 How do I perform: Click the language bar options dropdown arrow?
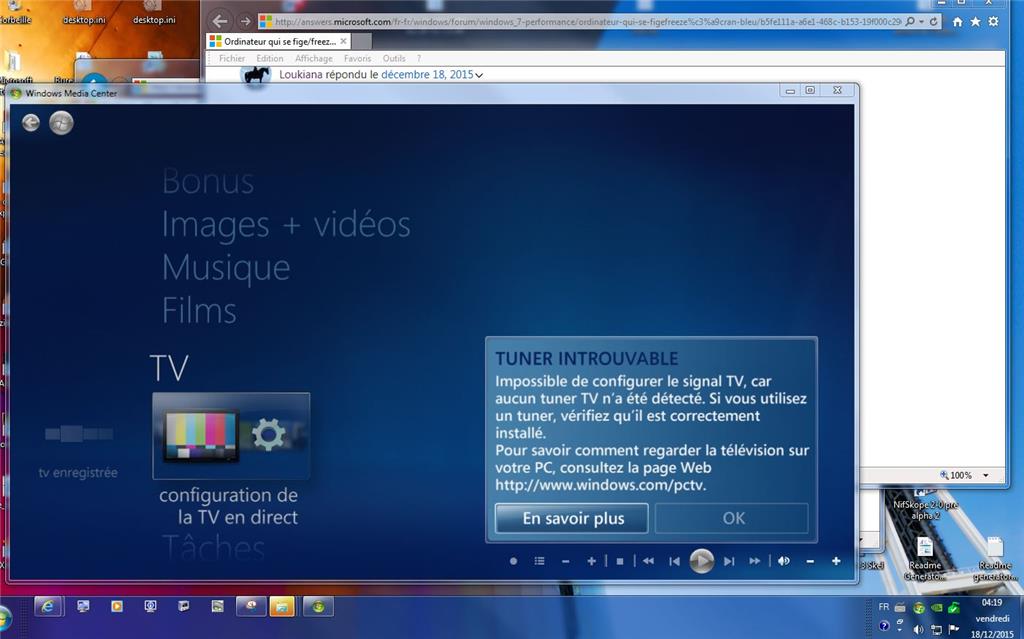point(900,631)
